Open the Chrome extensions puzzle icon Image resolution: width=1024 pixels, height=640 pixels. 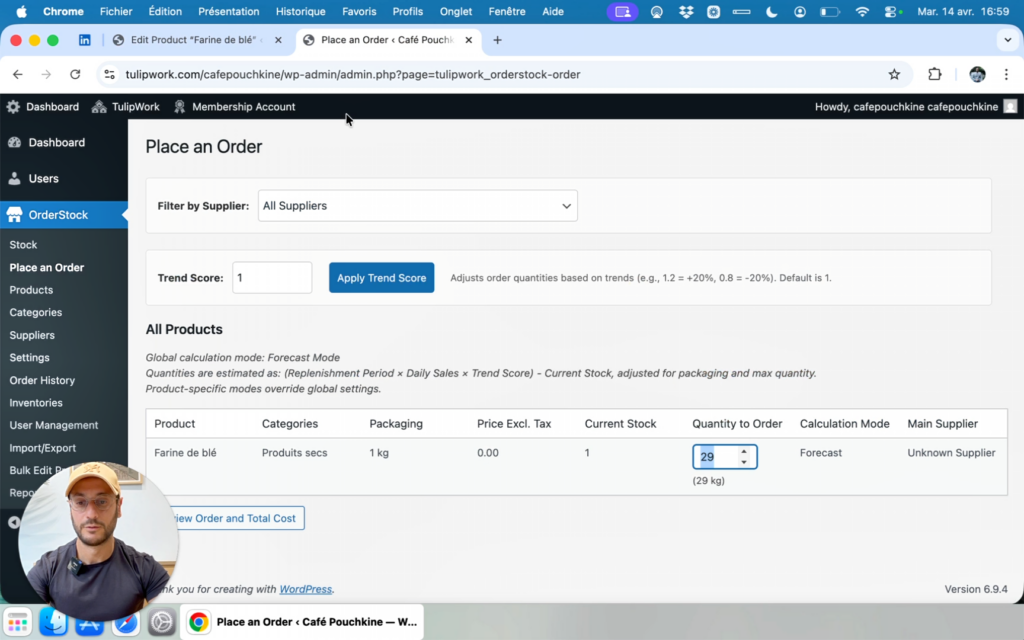click(935, 74)
